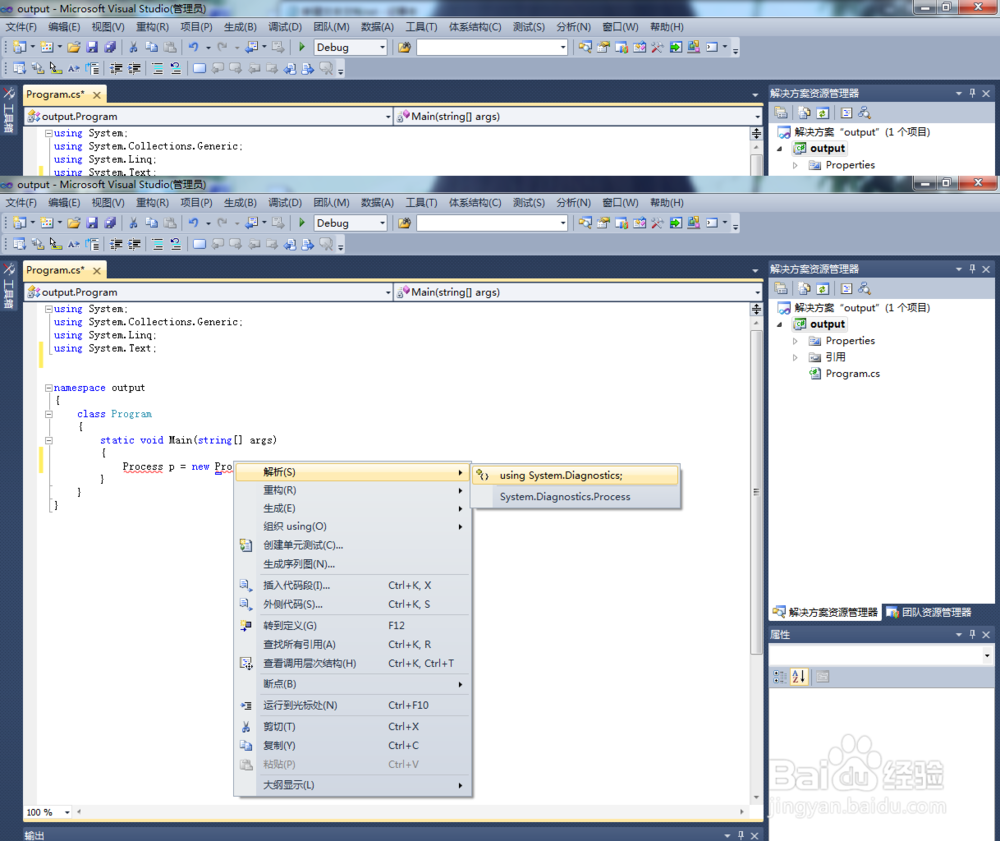Collapse output project node in front Solution Explorer
The image size is (1000, 841).
(x=779, y=325)
